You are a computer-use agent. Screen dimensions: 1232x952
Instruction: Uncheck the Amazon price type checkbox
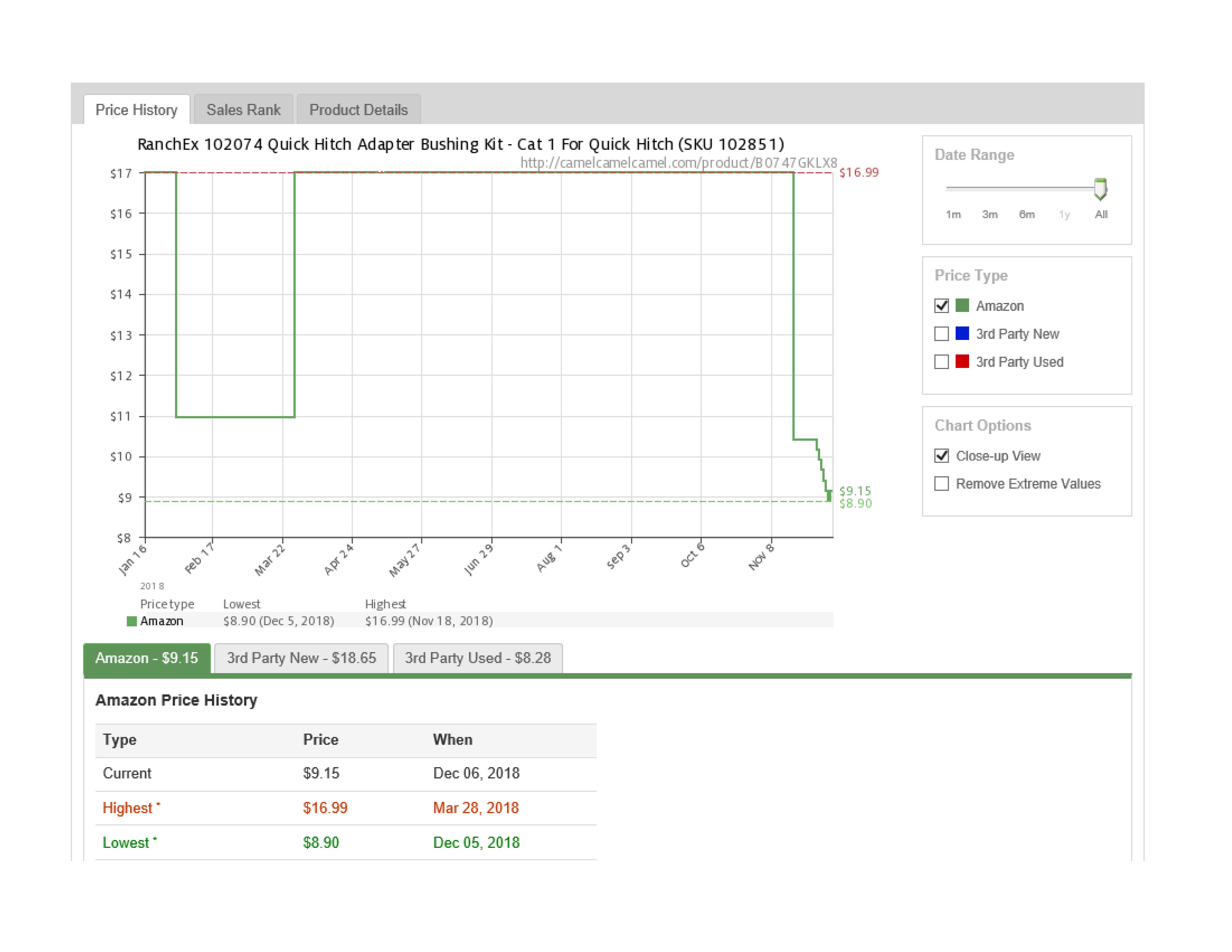(x=941, y=306)
